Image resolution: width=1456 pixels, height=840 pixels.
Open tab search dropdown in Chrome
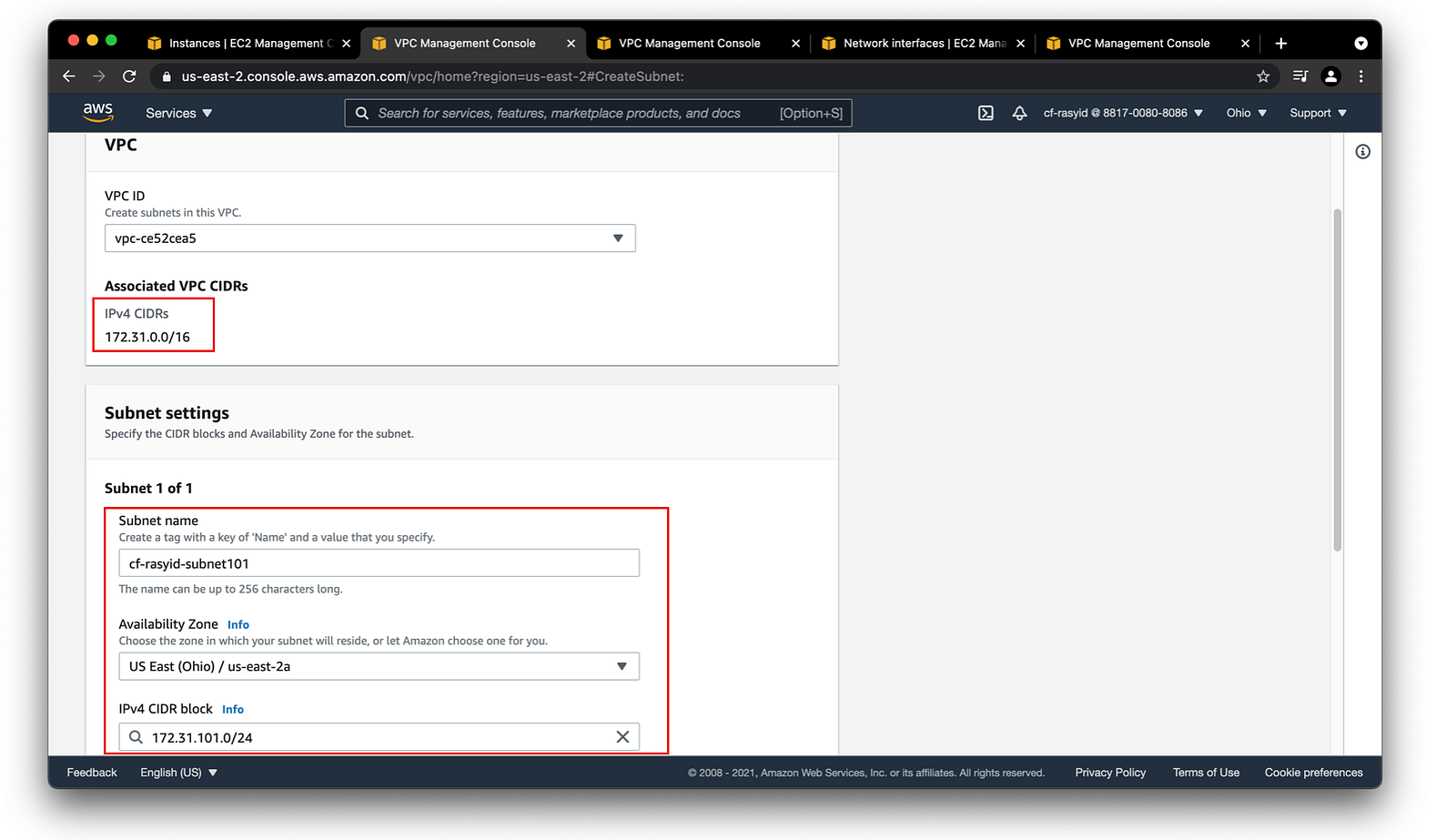click(x=1360, y=43)
